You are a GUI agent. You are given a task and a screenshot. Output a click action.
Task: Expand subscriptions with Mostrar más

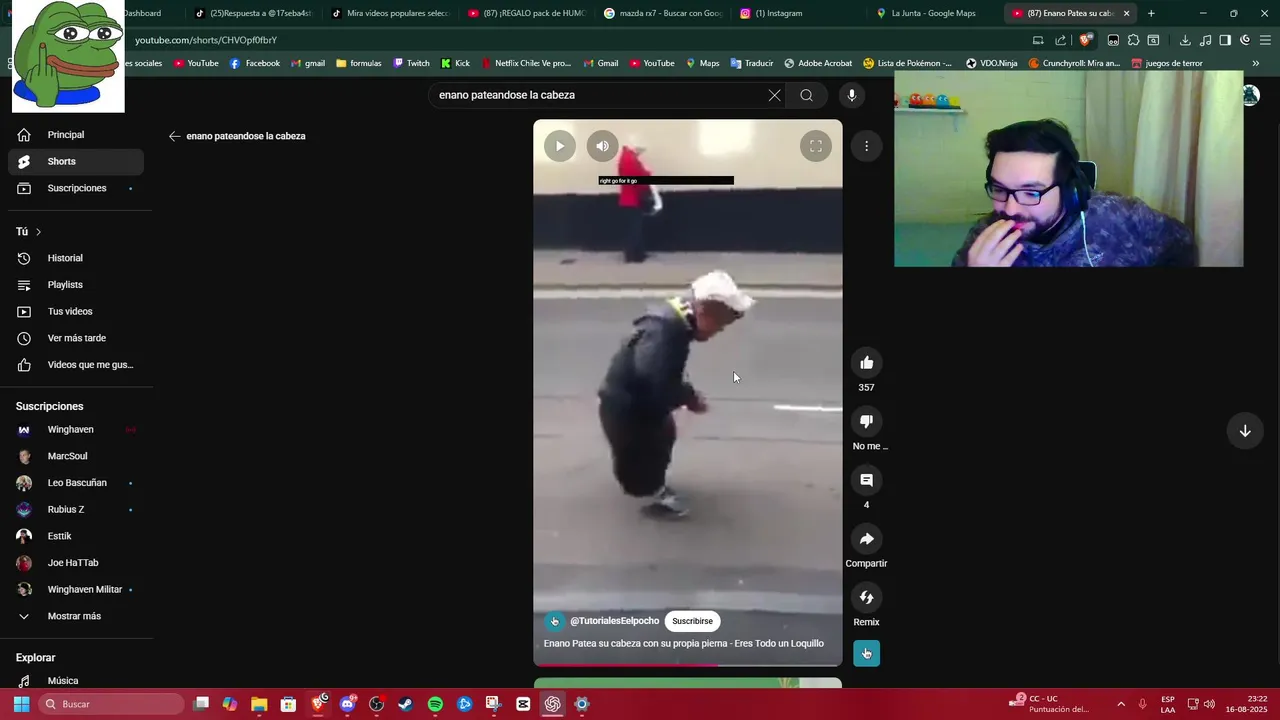(76, 616)
